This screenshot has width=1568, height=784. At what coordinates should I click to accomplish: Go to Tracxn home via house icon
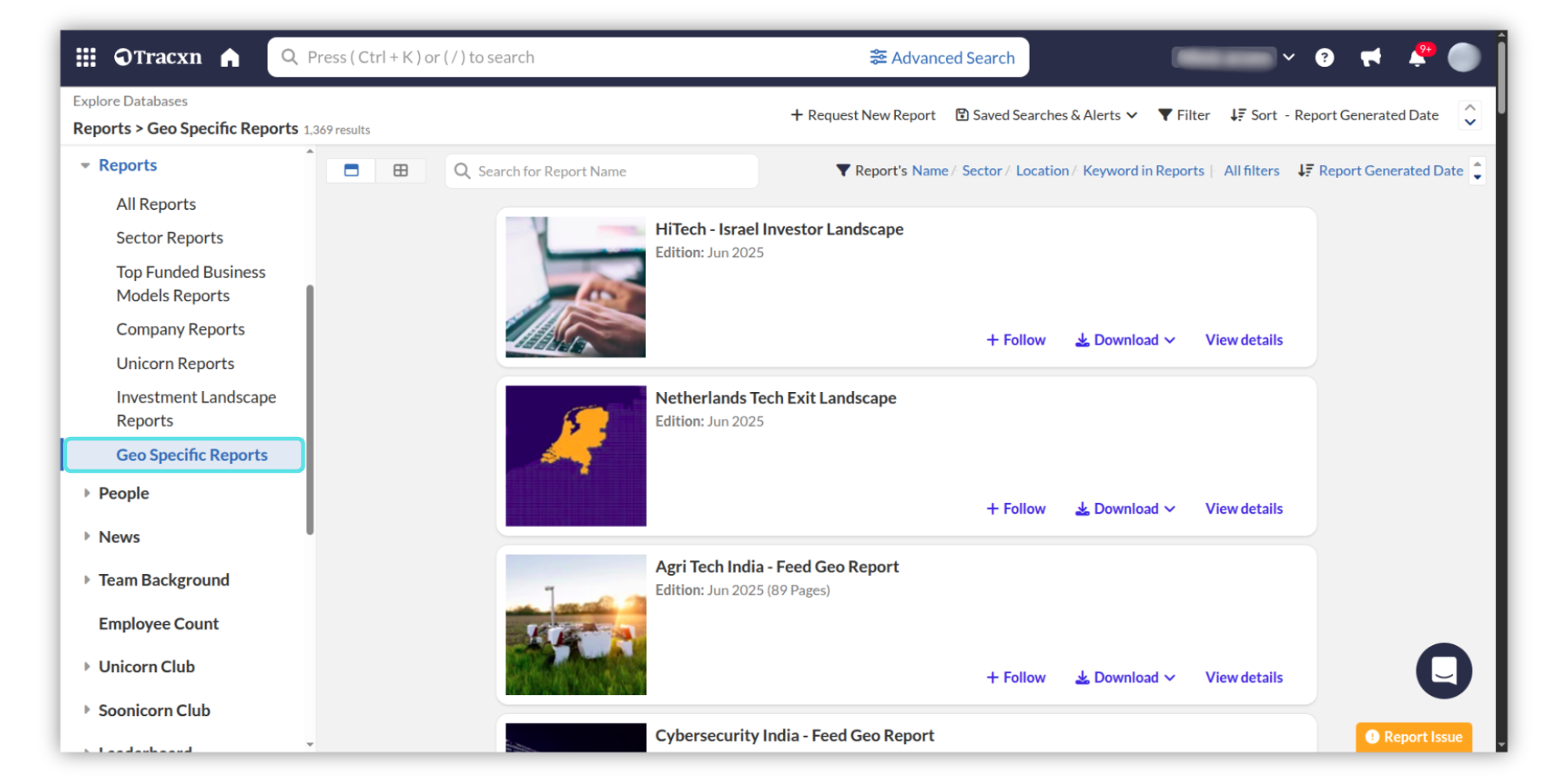230,58
